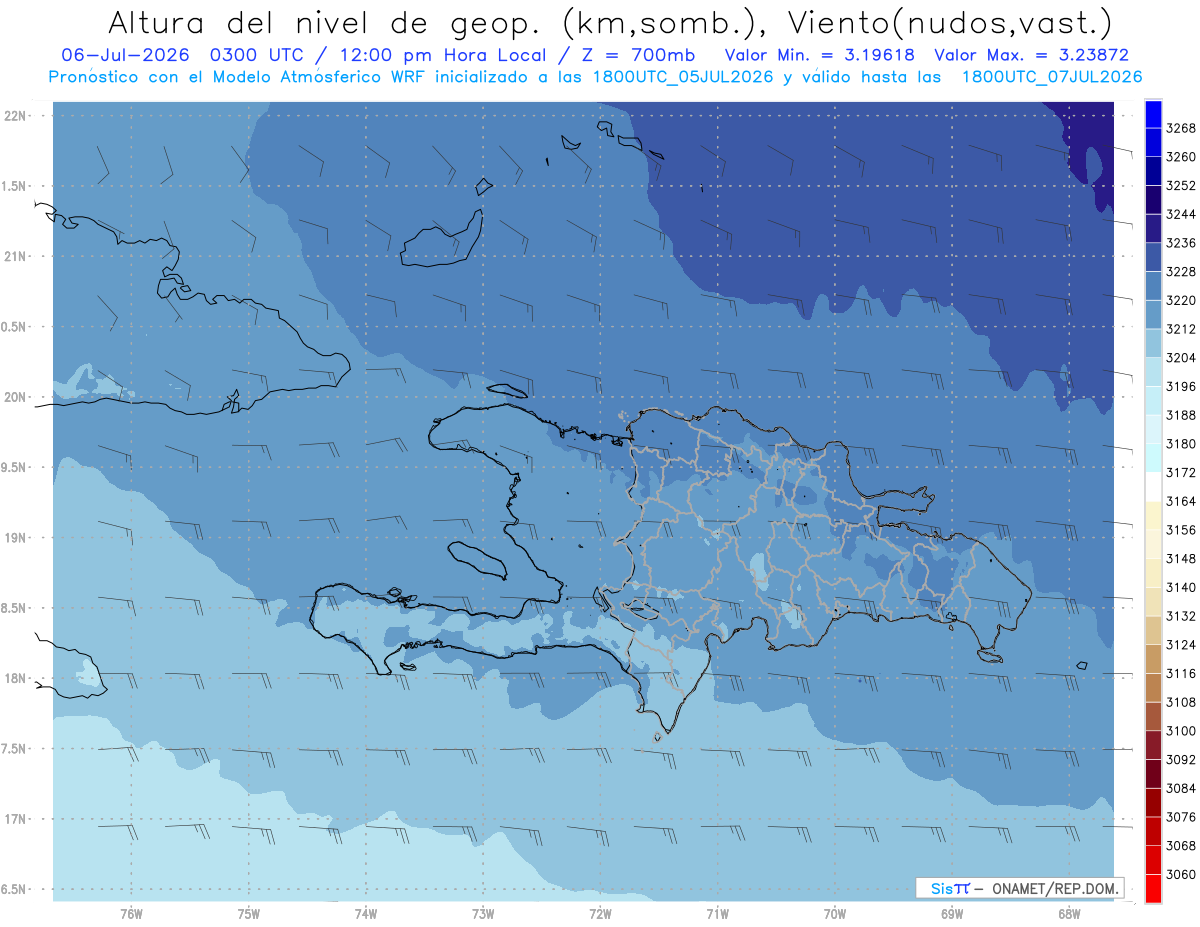Click the '21N' latitude label
The width and height of the screenshot is (1200, 927).
(x=14, y=257)
